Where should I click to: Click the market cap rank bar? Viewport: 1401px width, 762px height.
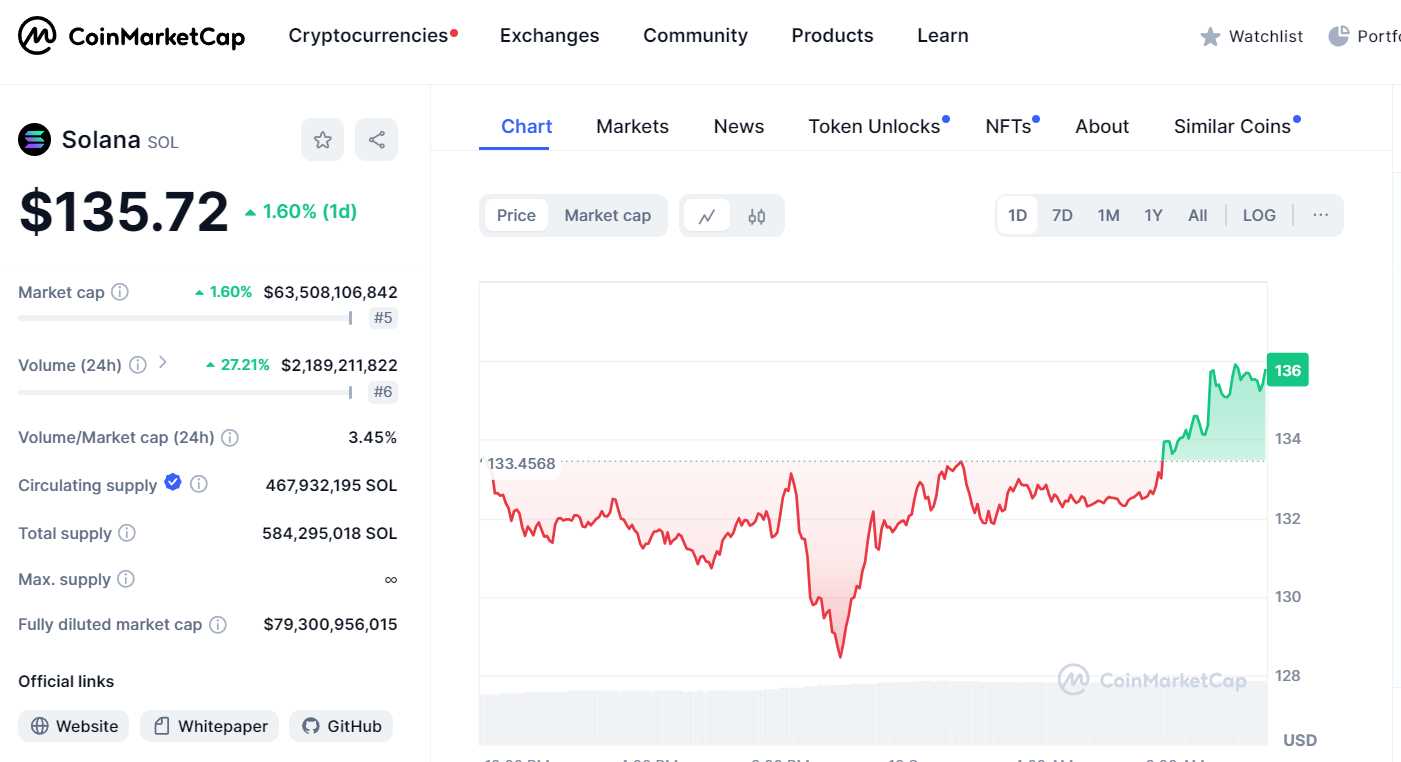[x=185, y=318]
